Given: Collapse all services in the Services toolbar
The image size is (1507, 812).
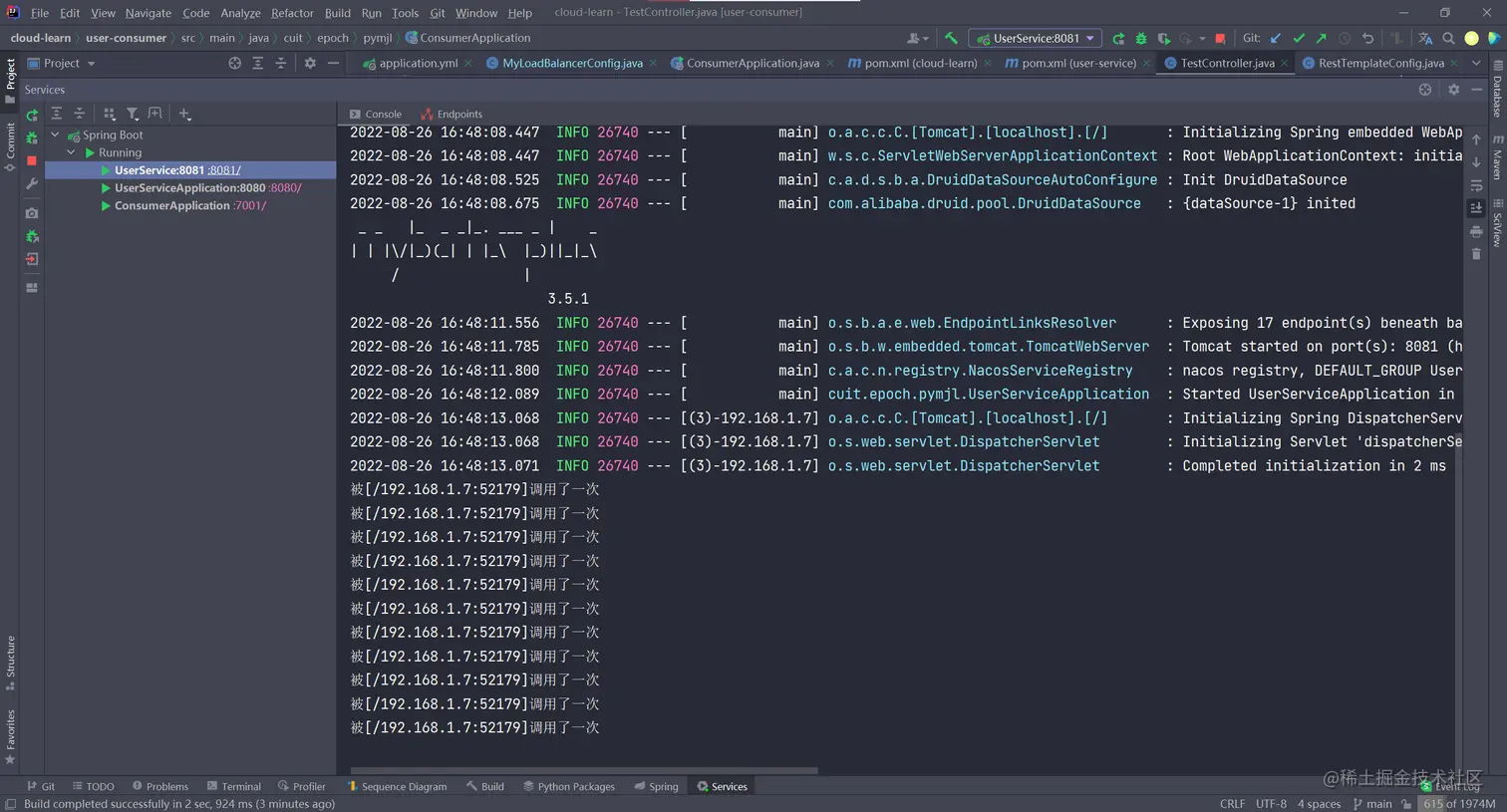Looking at the screenshot, I should [80, 114].
